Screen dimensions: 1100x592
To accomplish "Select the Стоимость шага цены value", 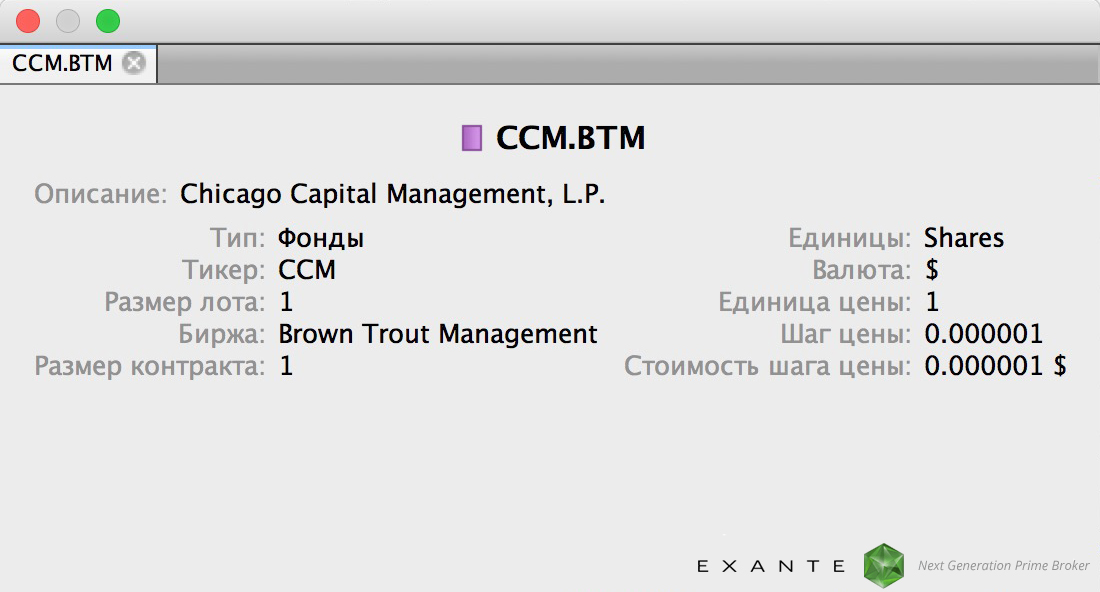I will point(995,366).
